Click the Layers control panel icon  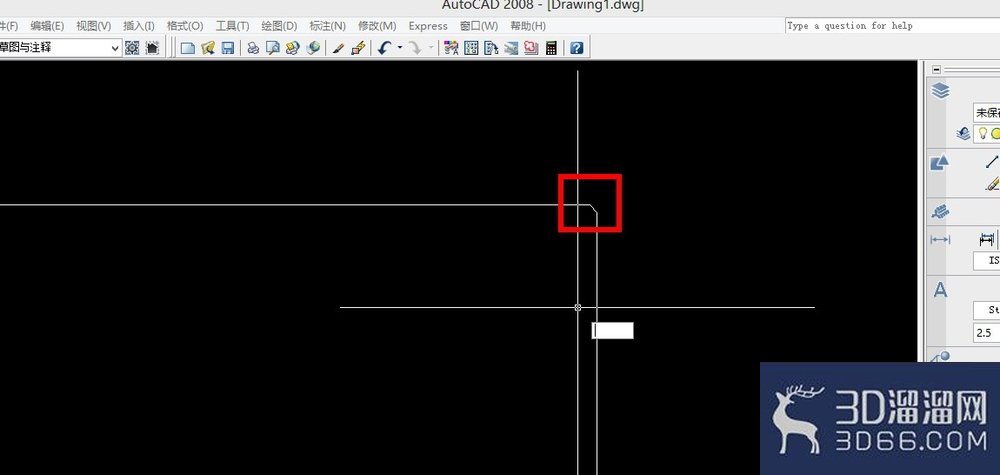coord(940,91)
